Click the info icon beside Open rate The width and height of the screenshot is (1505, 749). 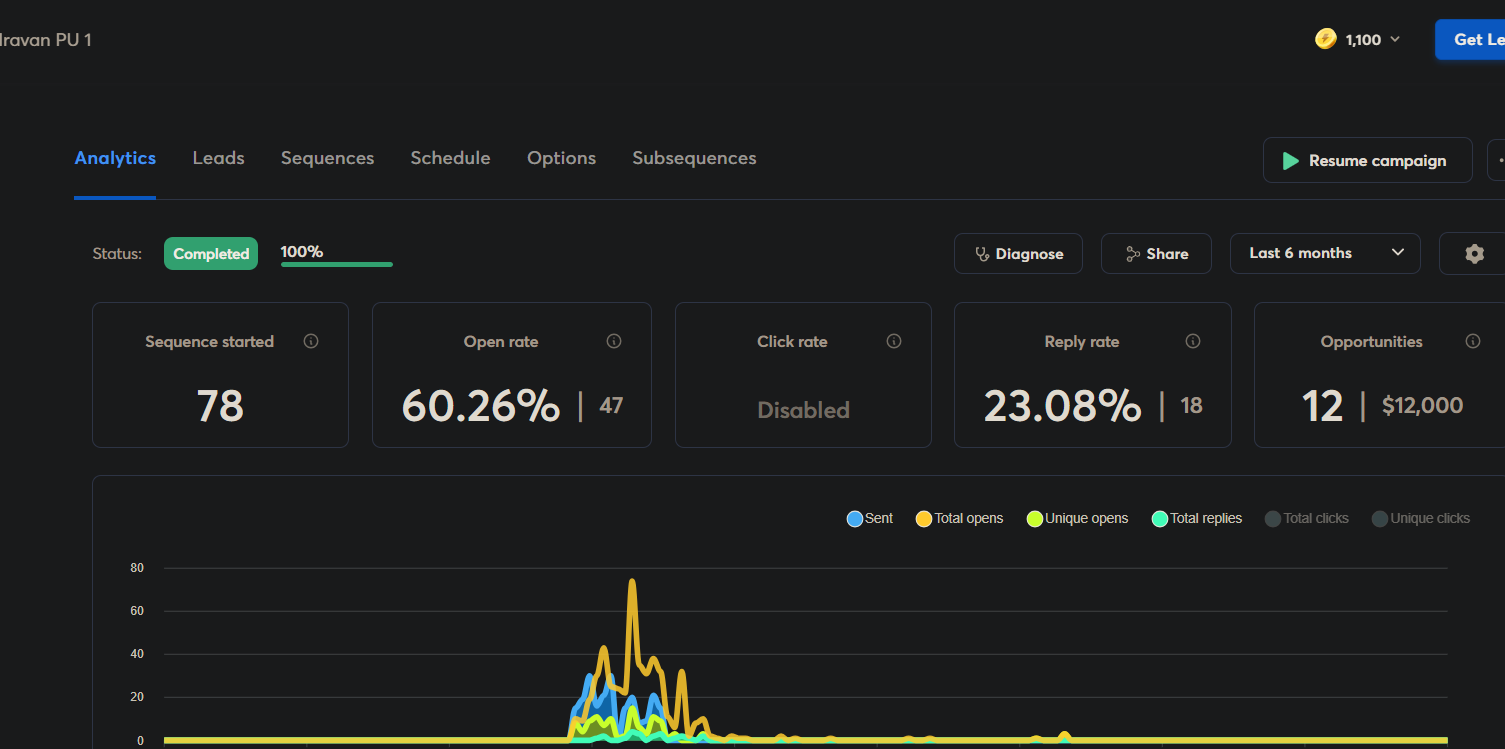coord(614,341)
